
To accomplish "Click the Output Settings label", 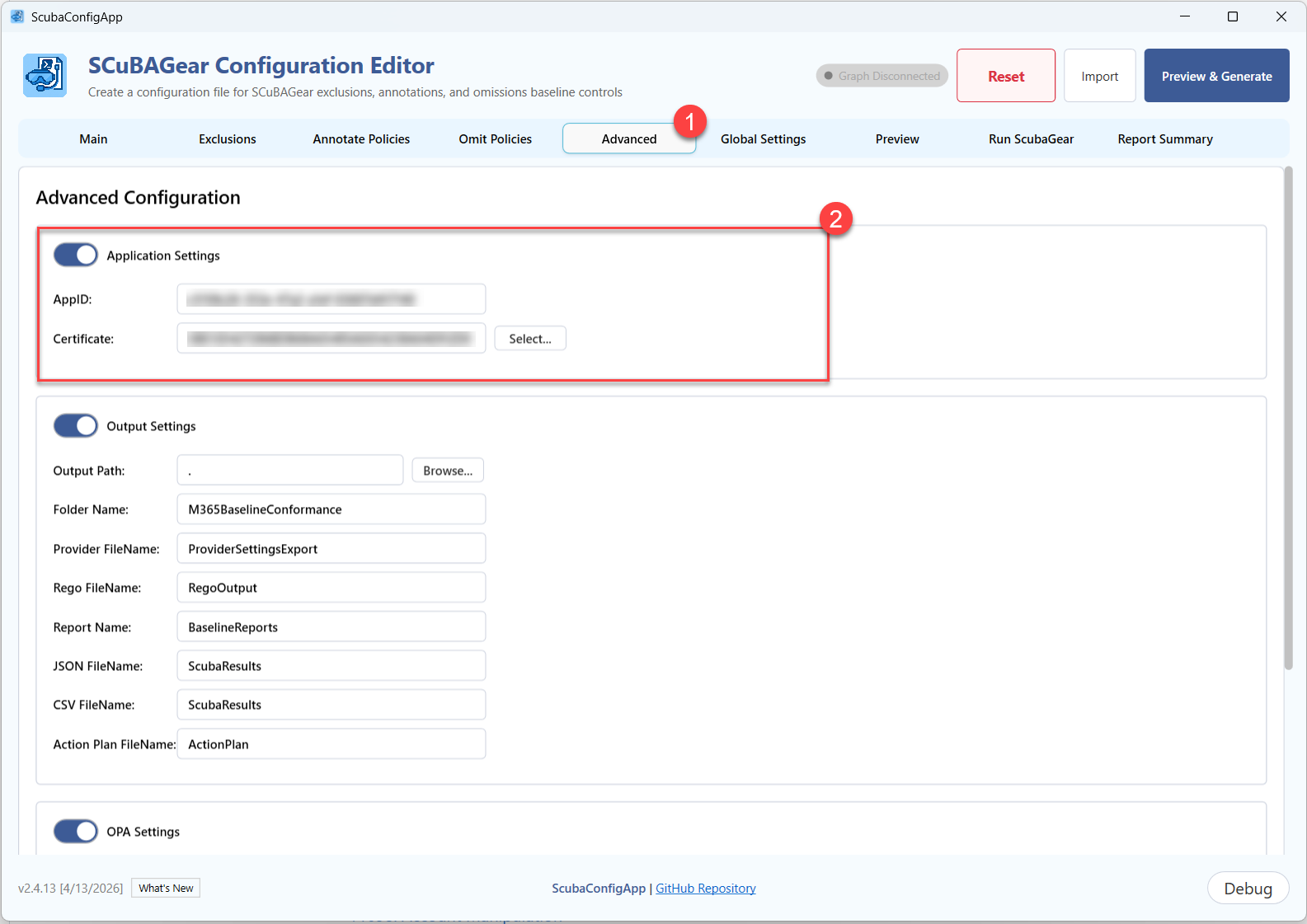I will (x=151, y=426).
